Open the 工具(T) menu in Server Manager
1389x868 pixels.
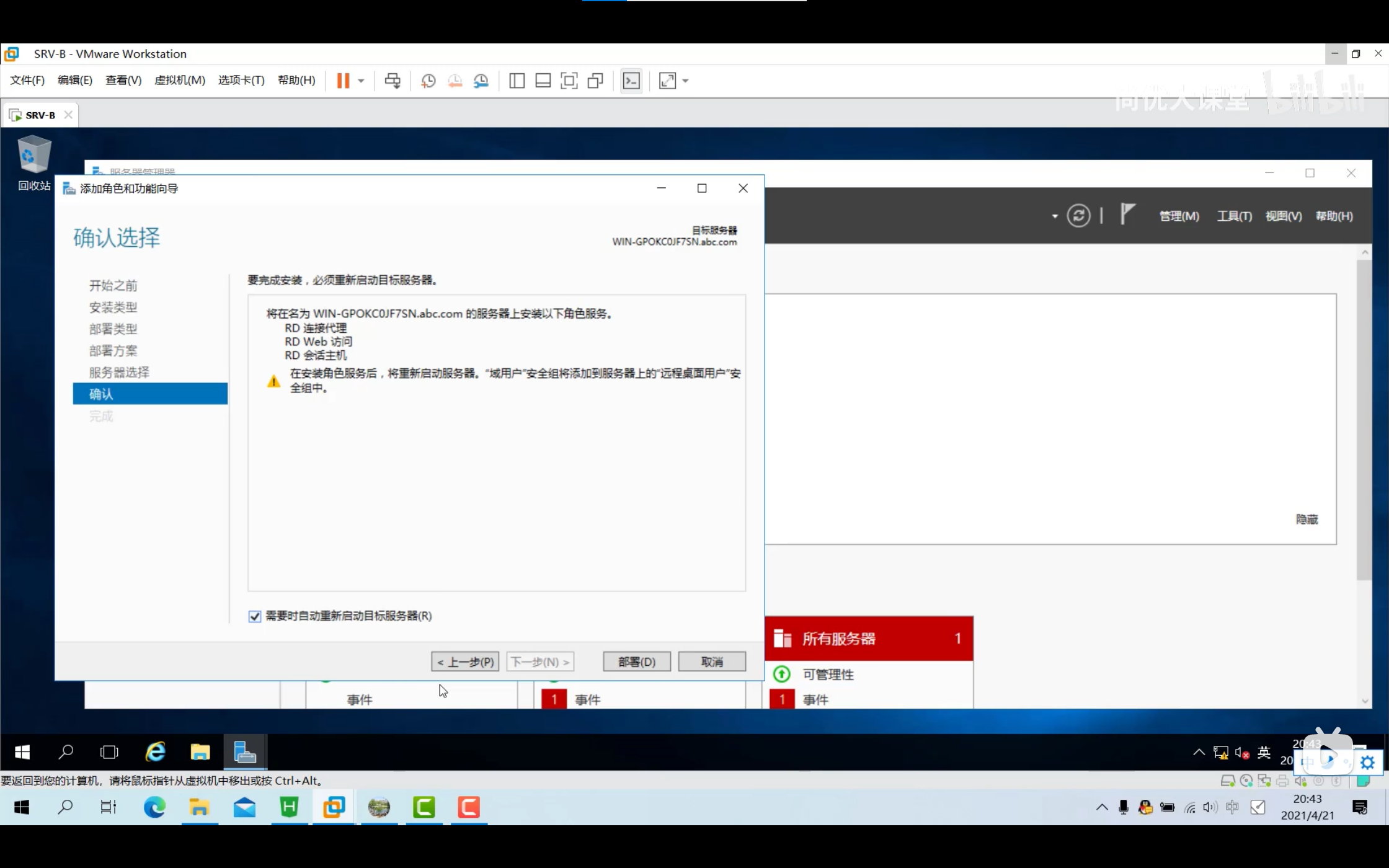coord(1234,216)
